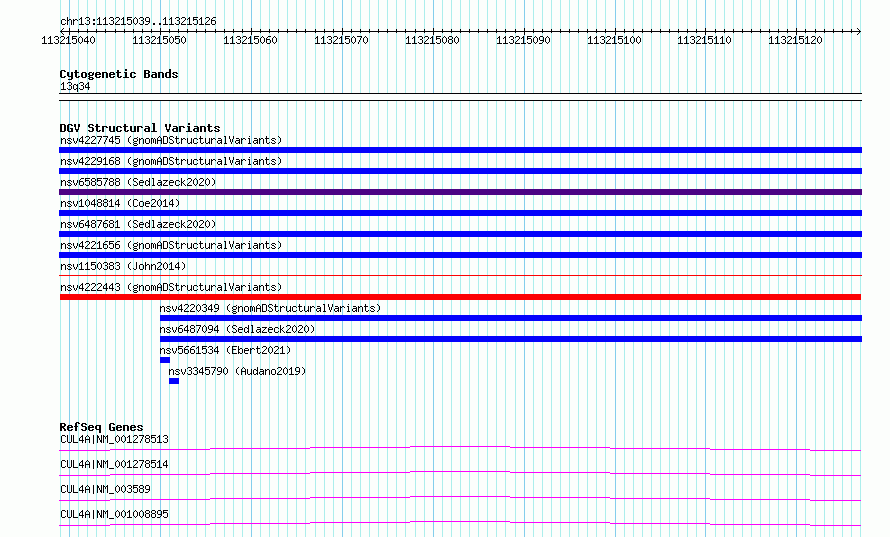Open variant nsv1150383 (John2014) label
The image size is (890, 537).
pyautogui.click(x=123, y=266)
